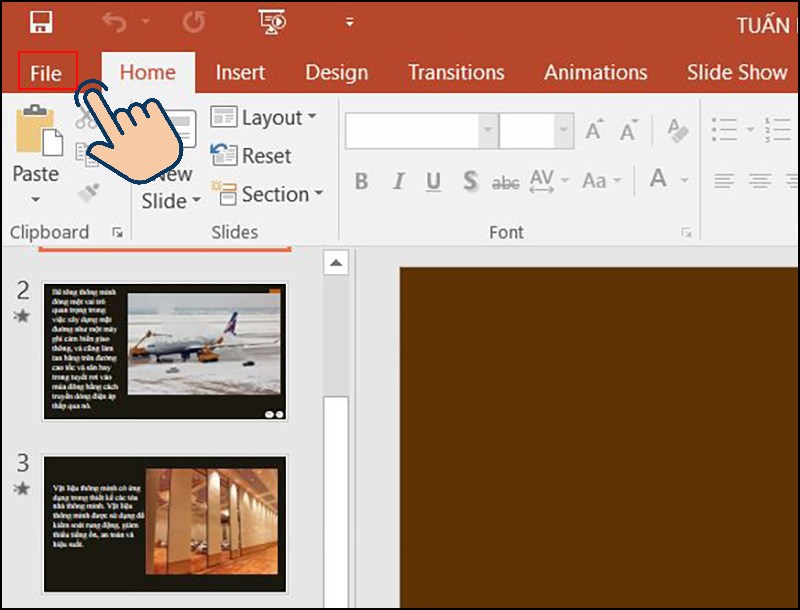
Task: Open the File menu
Action: click(x=45, y=71)
